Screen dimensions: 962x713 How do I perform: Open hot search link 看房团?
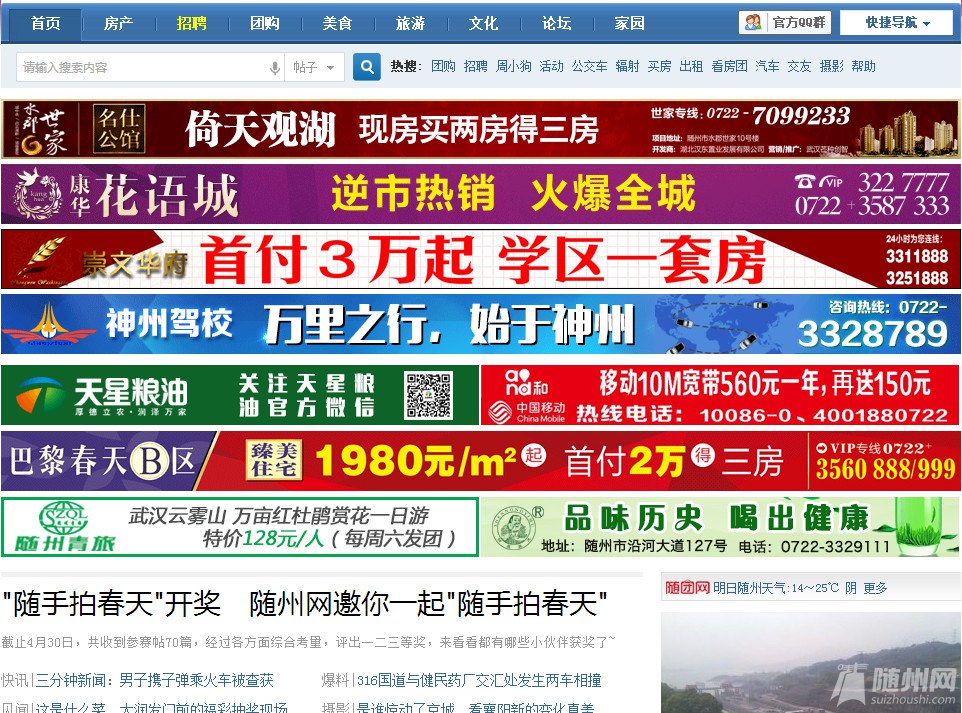(729, 66)
